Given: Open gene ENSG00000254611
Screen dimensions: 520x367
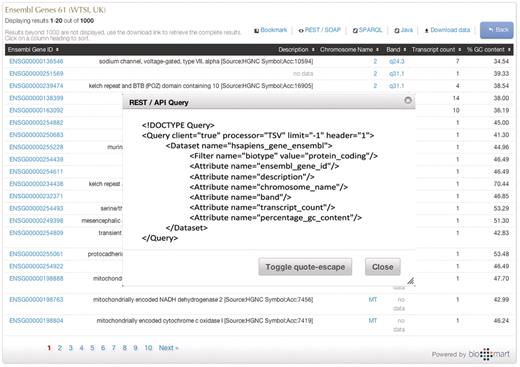Looking at the screenshot, I should tap(36, 172).
